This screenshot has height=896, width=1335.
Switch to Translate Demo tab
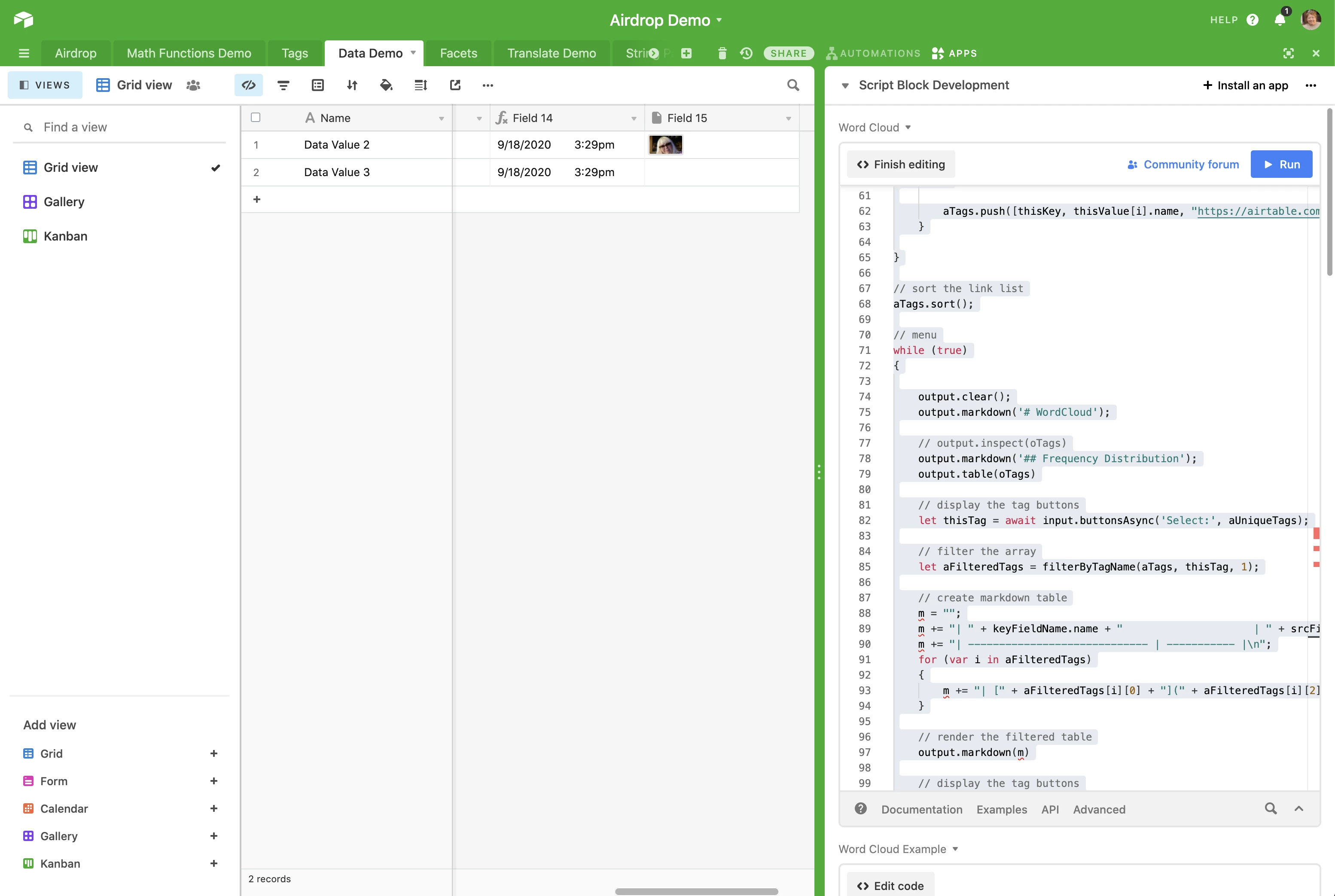tap(552, 53)
